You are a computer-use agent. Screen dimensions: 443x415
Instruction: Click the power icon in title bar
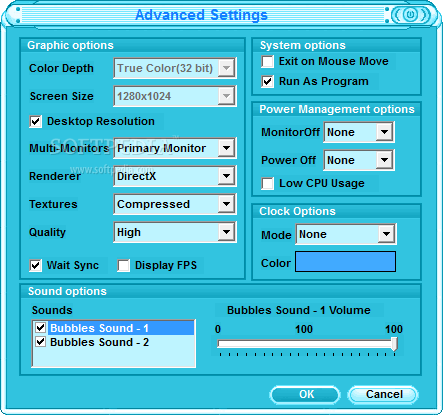coord(410,15)
